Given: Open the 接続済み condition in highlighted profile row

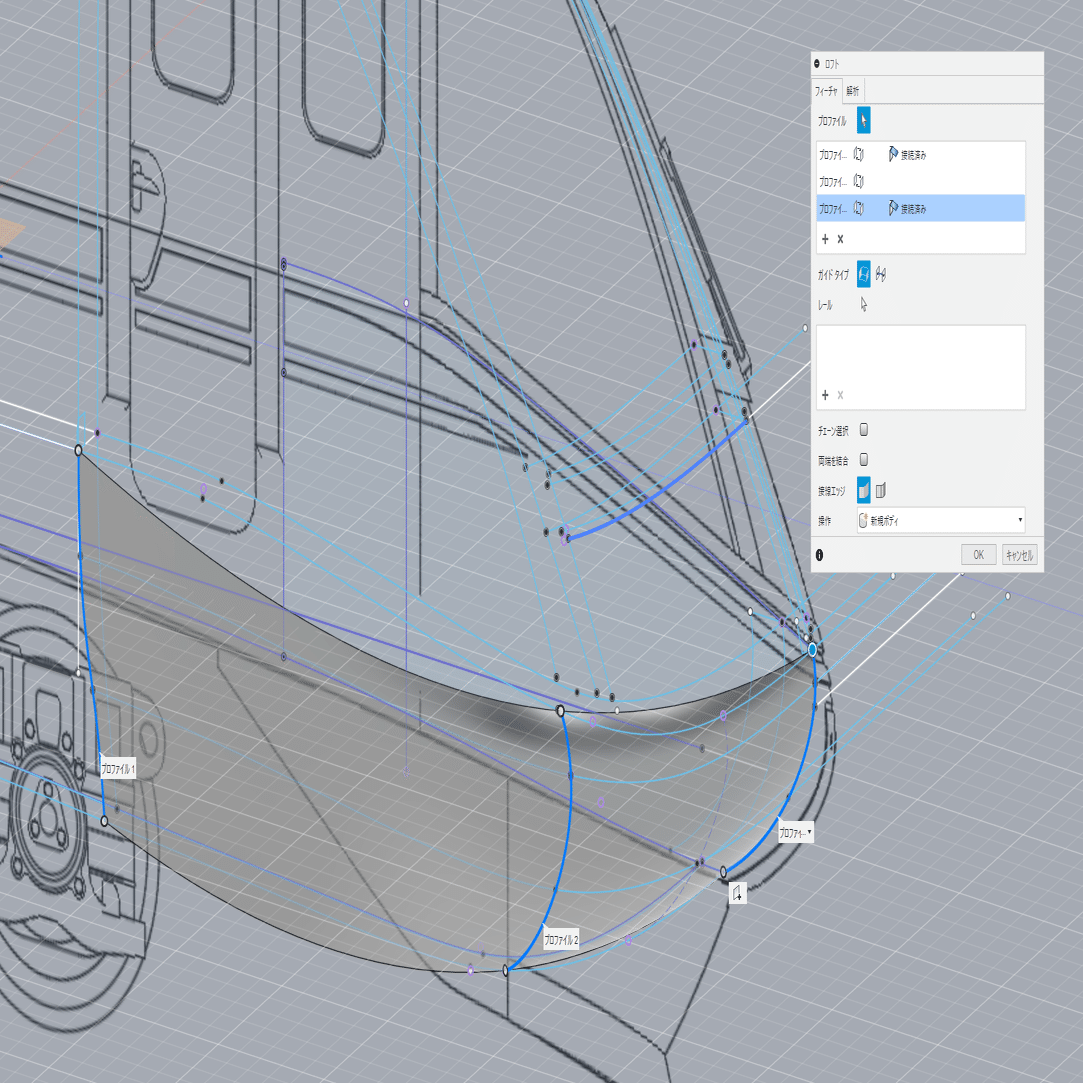Looking at the screenshot, I should 907,209.
